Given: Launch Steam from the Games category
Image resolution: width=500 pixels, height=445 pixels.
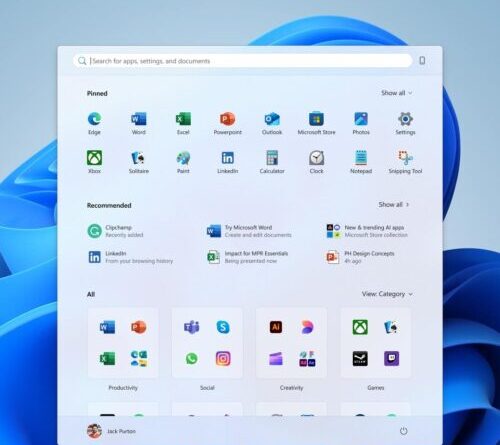Looking at the screenshot, I should (x=360, y=359).
